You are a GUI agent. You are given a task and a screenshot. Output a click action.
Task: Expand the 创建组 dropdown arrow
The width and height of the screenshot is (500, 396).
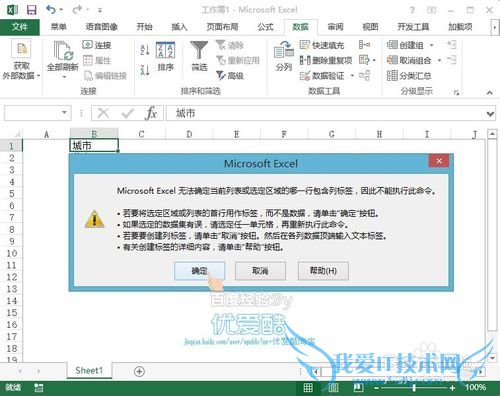click(432, 45)
